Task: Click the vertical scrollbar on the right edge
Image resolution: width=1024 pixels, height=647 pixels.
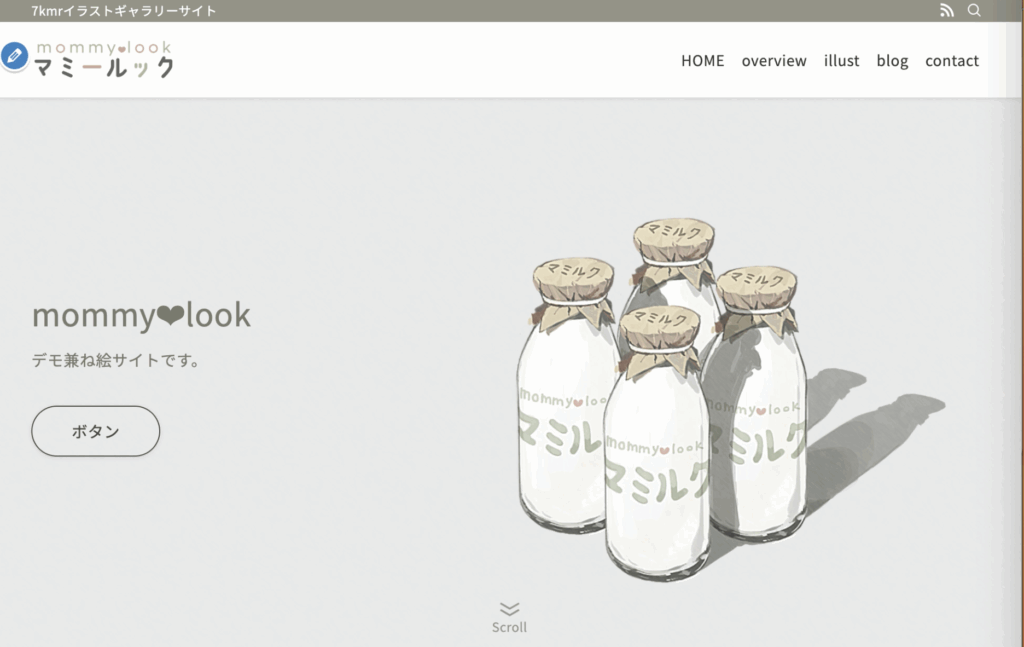Action: [x=1014, y=323]
